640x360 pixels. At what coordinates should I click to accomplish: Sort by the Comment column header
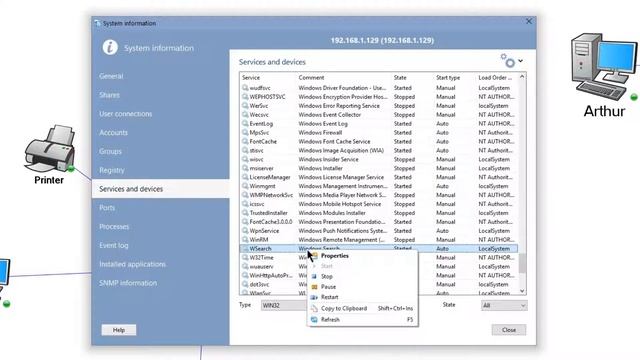coord(344,78)
